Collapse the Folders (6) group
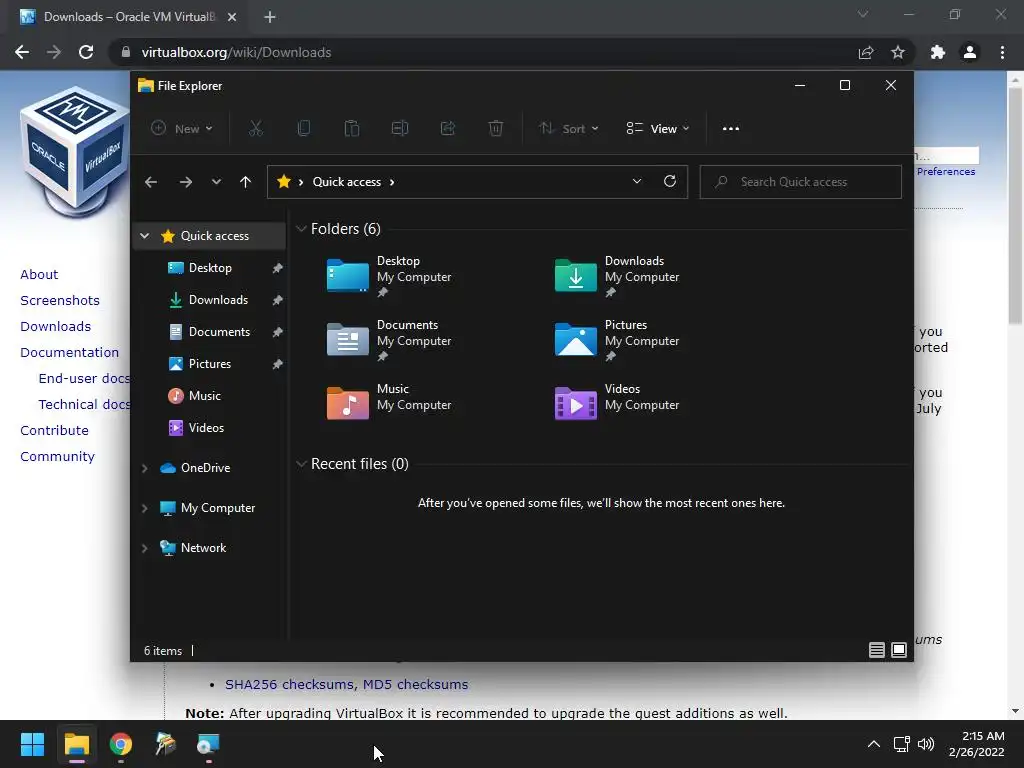The width and height of the screenshot is (1024, 768). tap(301, 229)
